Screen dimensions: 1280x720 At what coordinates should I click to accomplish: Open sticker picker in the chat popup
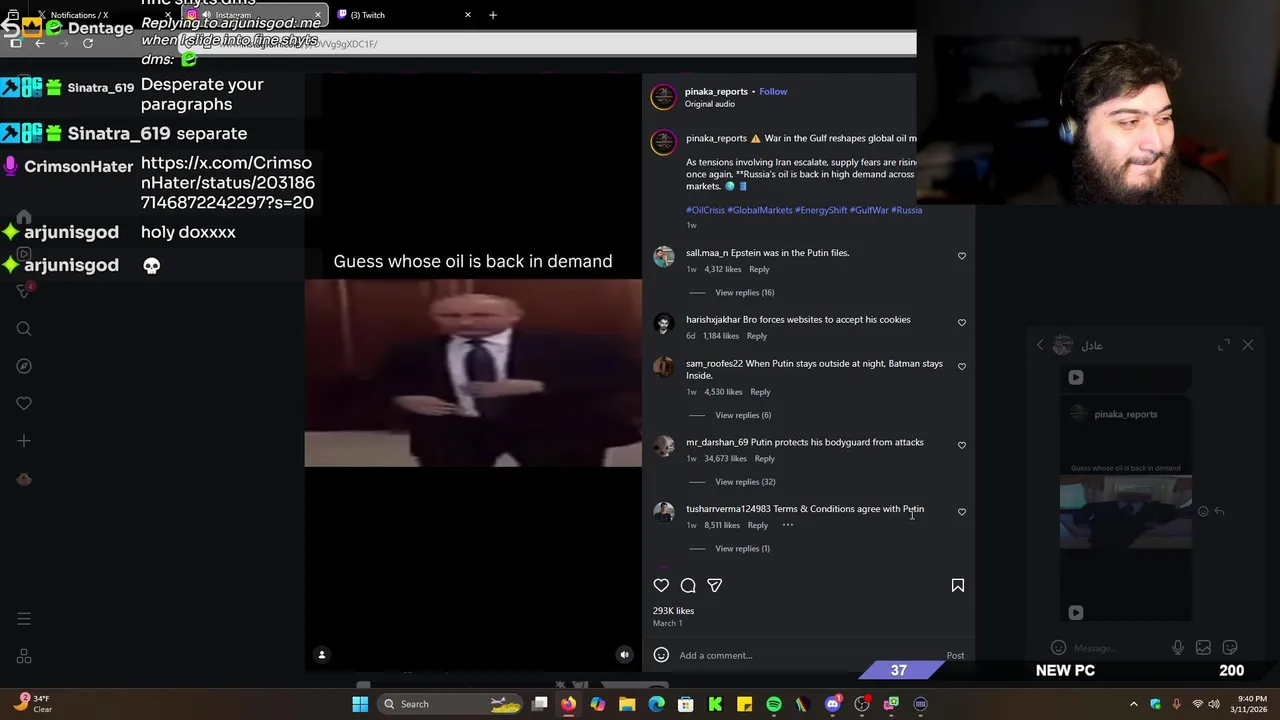(x=1230, y=648)
